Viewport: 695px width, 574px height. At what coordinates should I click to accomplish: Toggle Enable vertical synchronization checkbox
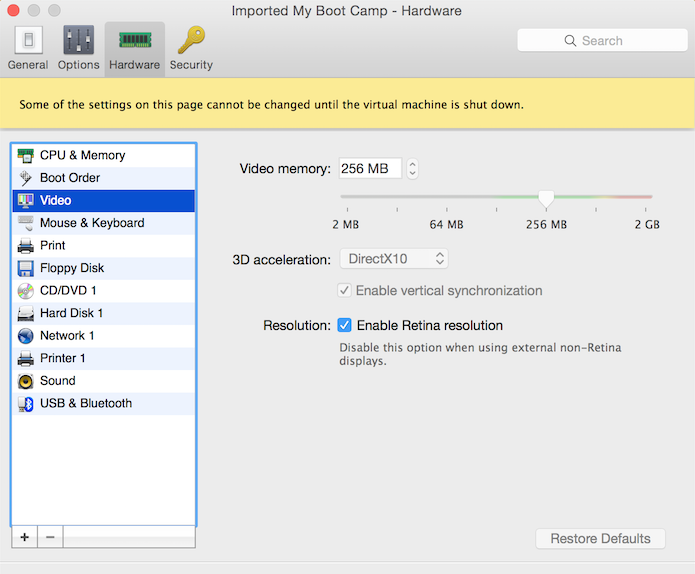(344, 290)
